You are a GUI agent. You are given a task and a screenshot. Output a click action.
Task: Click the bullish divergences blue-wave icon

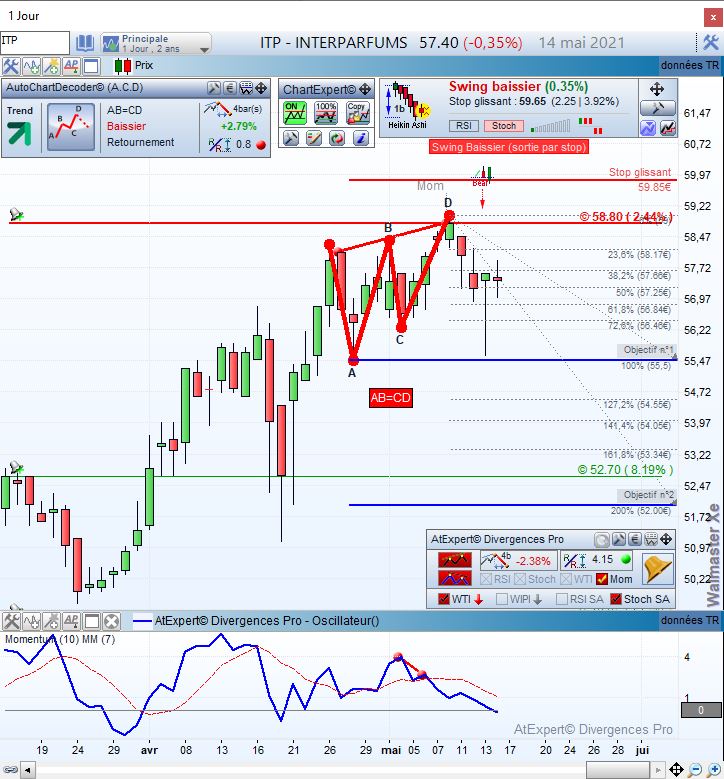coord(455,578)
